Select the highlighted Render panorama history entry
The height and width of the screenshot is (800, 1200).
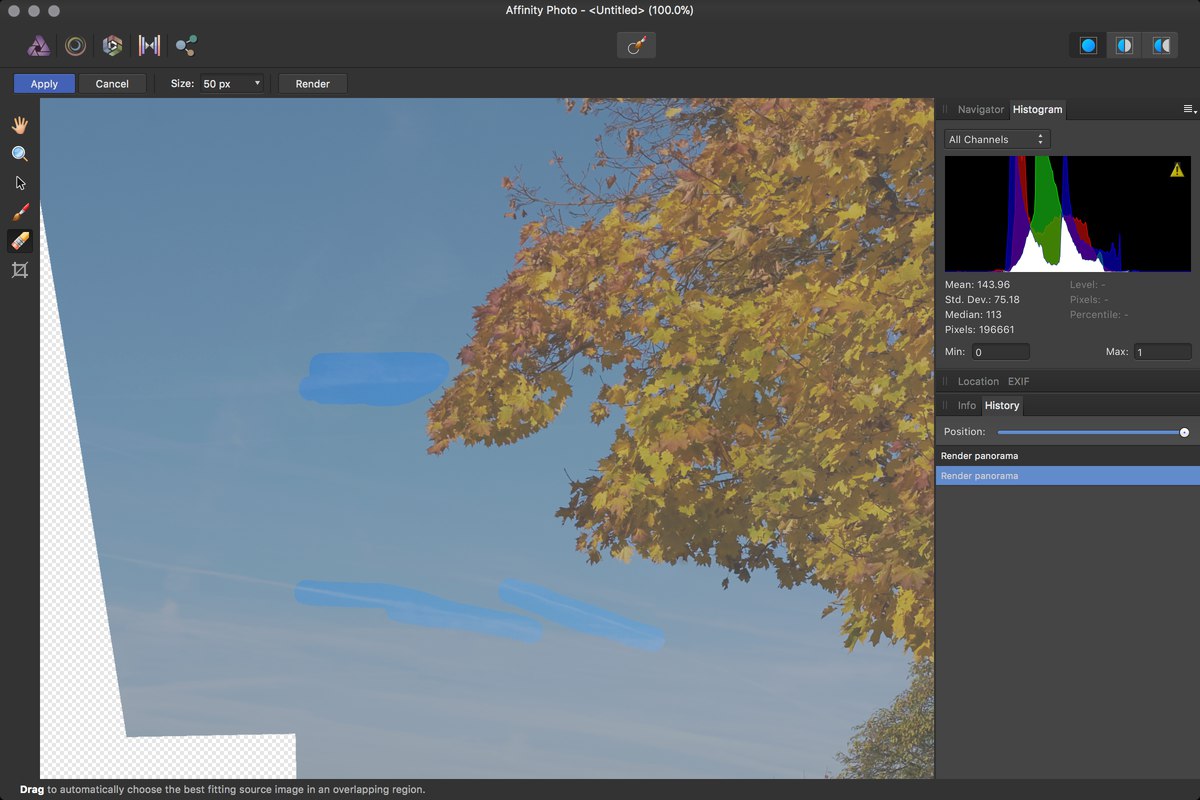(1067, 476)
